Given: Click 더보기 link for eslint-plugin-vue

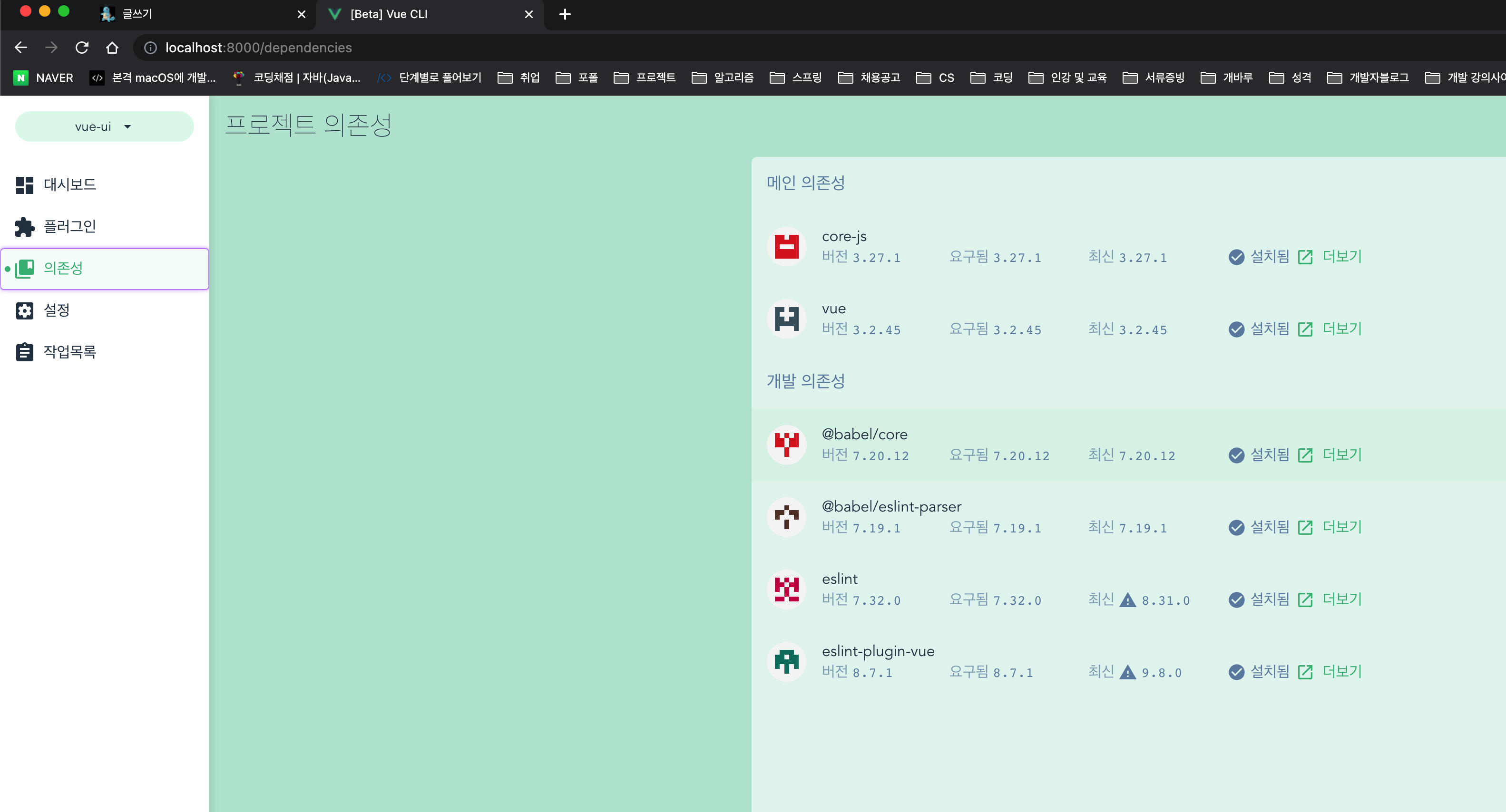Looking at the screenshot, I should [x=1342, y=672].
